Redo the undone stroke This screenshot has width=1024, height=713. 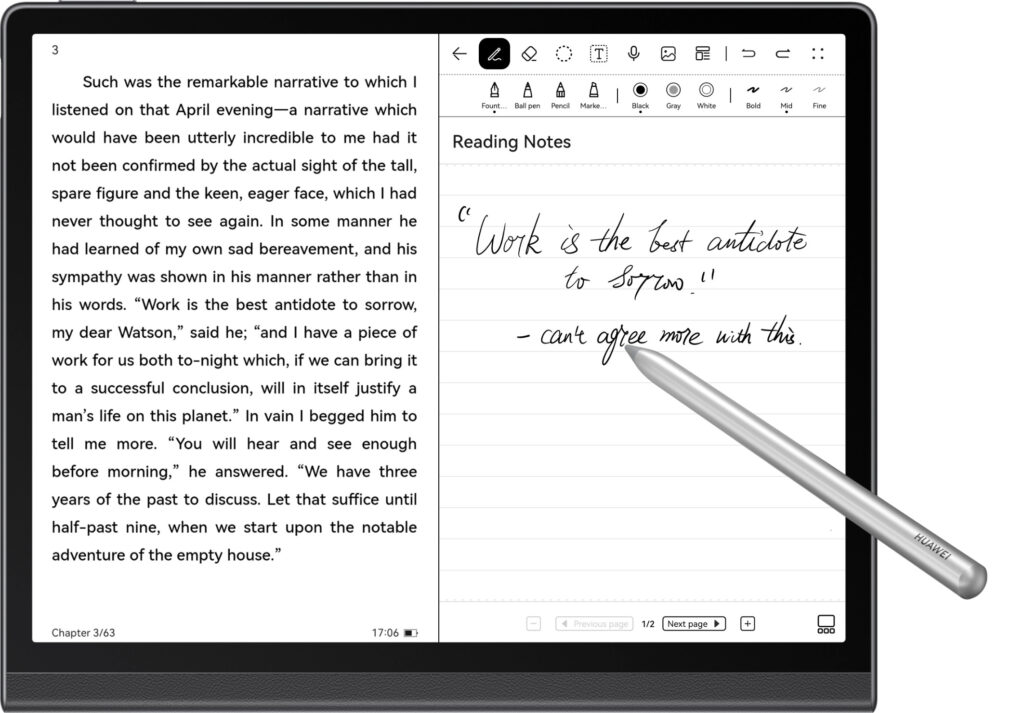782,54
